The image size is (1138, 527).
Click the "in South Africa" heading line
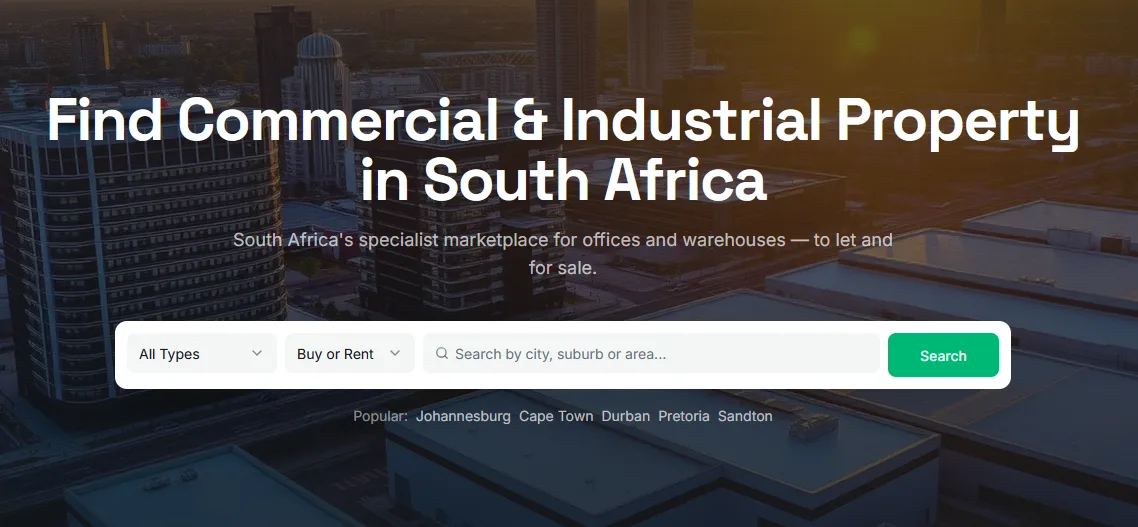(x=563, y=181)
